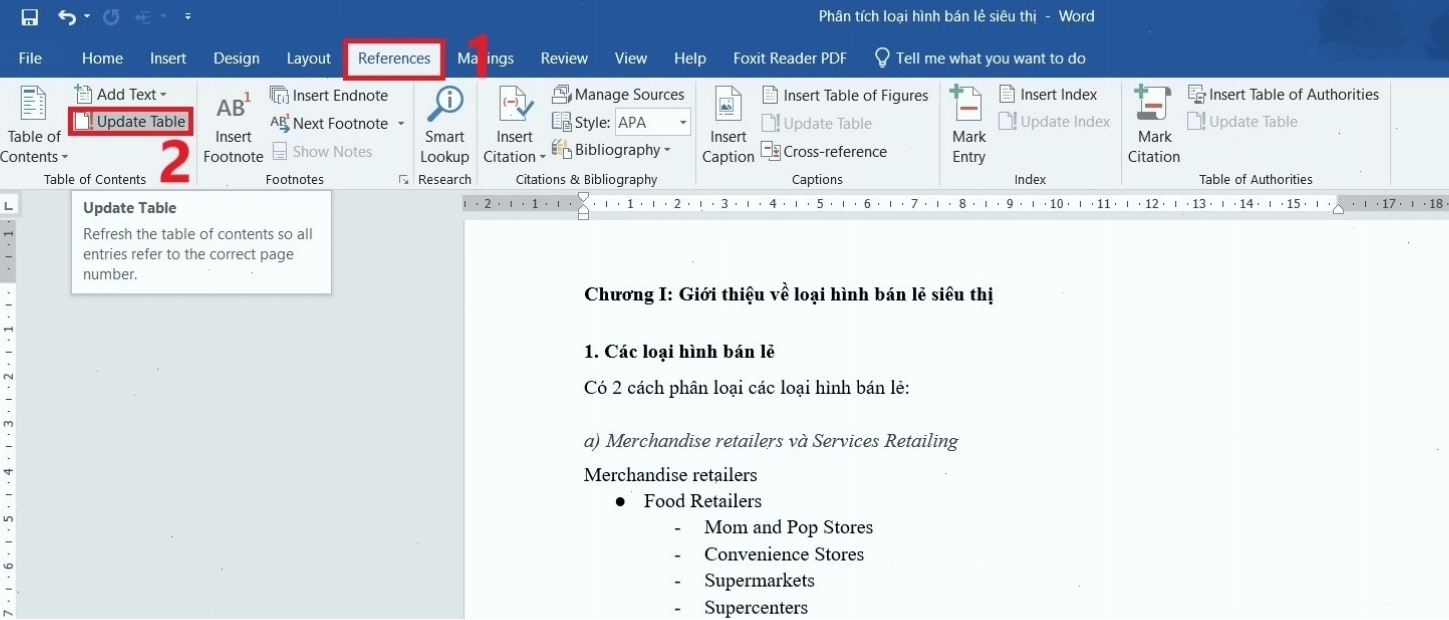Click right indent marker on ruler
The image size is (1449, 620).
pos(1338,208)
